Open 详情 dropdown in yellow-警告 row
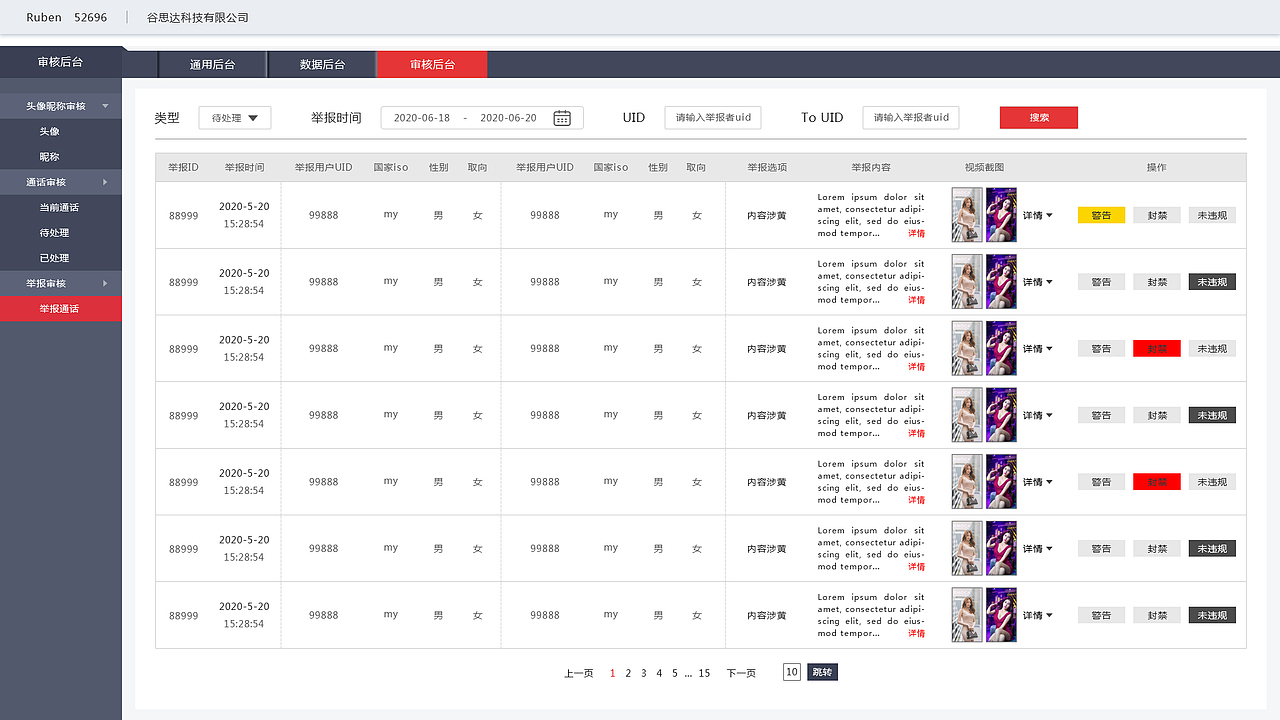Image resolution: width=1280 pixels, height=720 pixels. click(1037, 215)
